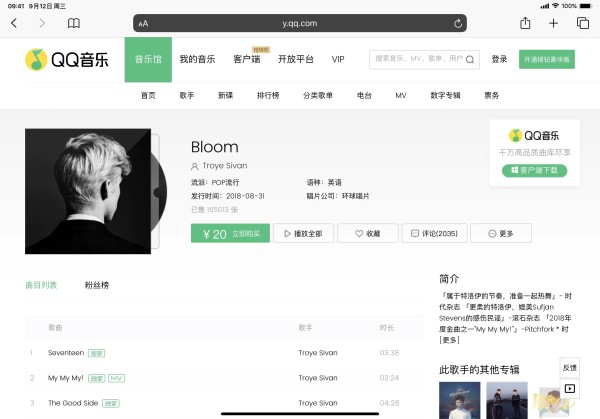Tap the AA reader text-size control
This screenshot has width=600, height=419.
click(143, 24)
